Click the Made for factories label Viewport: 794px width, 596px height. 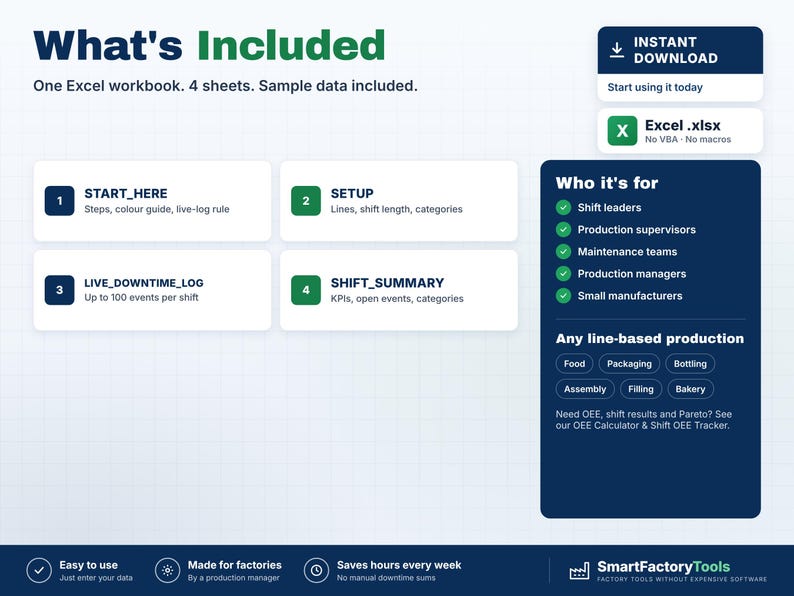234,565
